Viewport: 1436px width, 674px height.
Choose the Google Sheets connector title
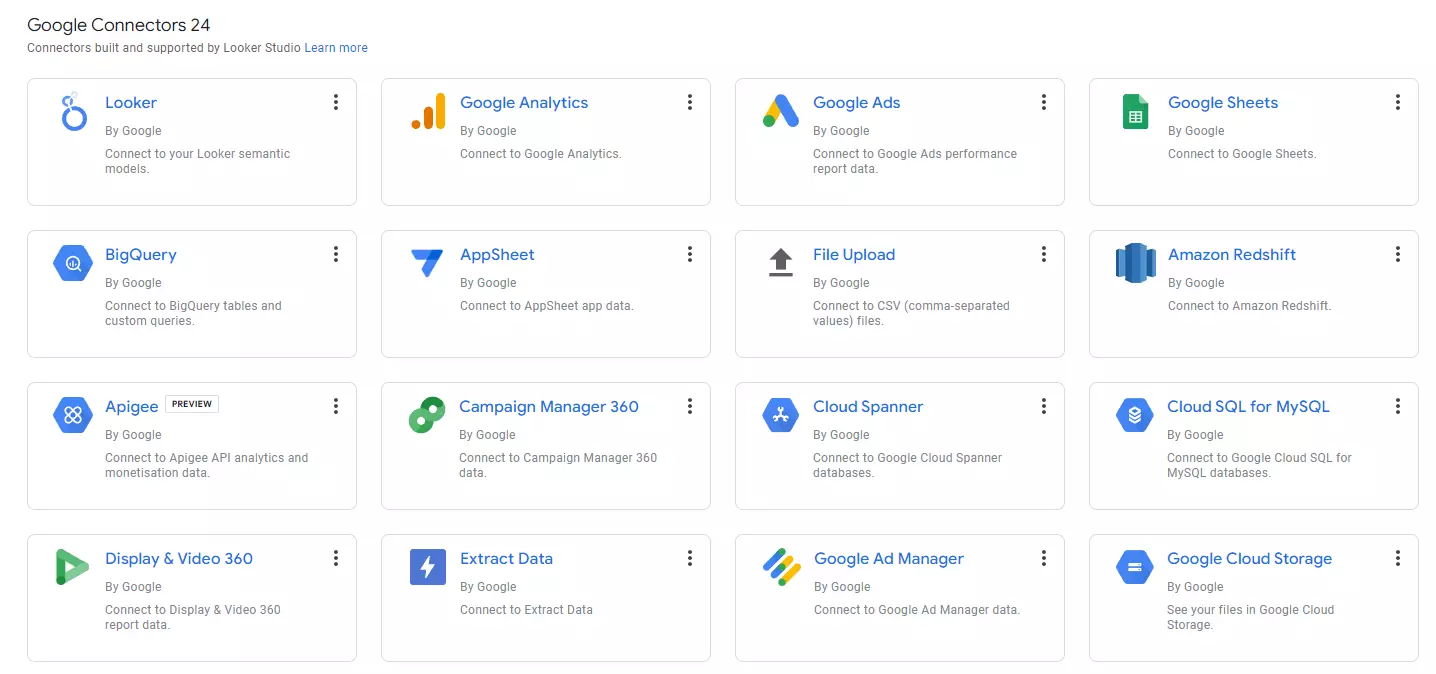[x=1223, y=102]
